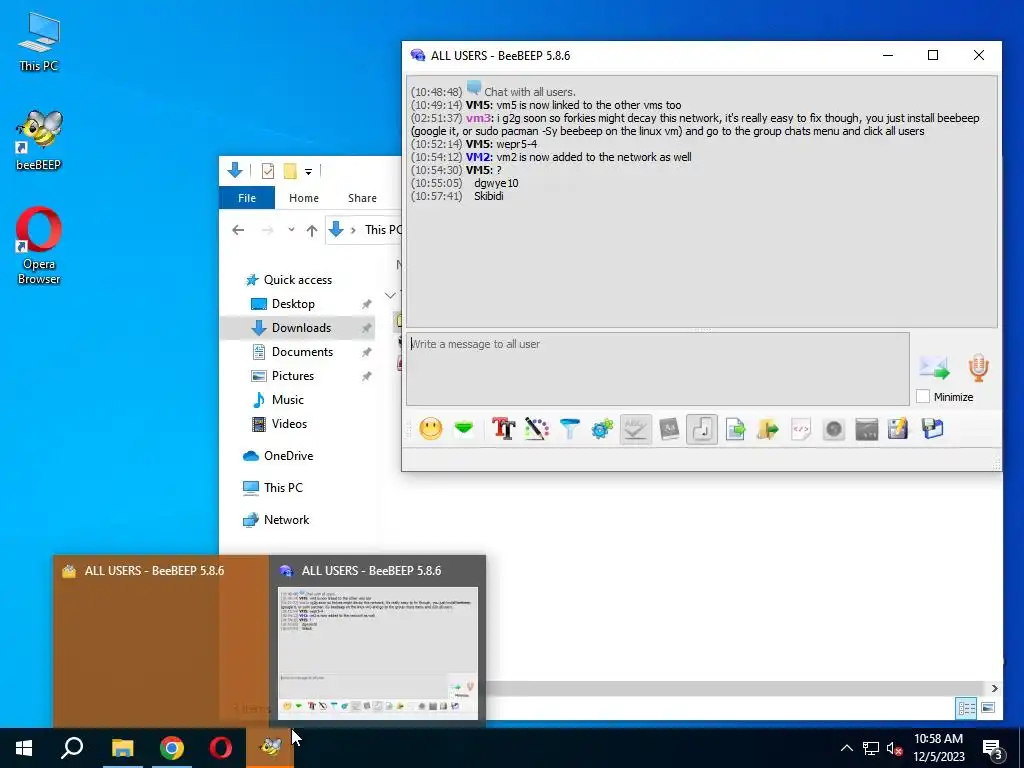Screen dimensions: 1024x768
Task: Launch Chrome from the taskbar
Action: pos(172,748)
